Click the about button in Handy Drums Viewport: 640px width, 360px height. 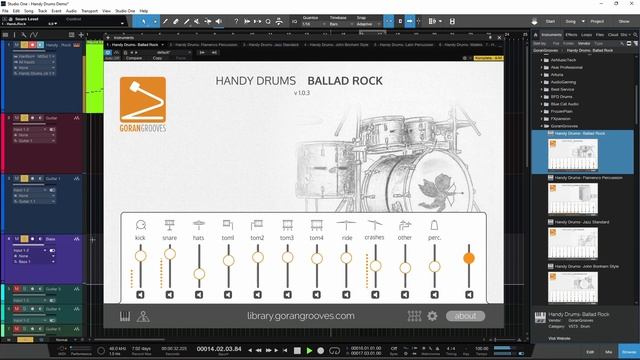tap(465, 316)
